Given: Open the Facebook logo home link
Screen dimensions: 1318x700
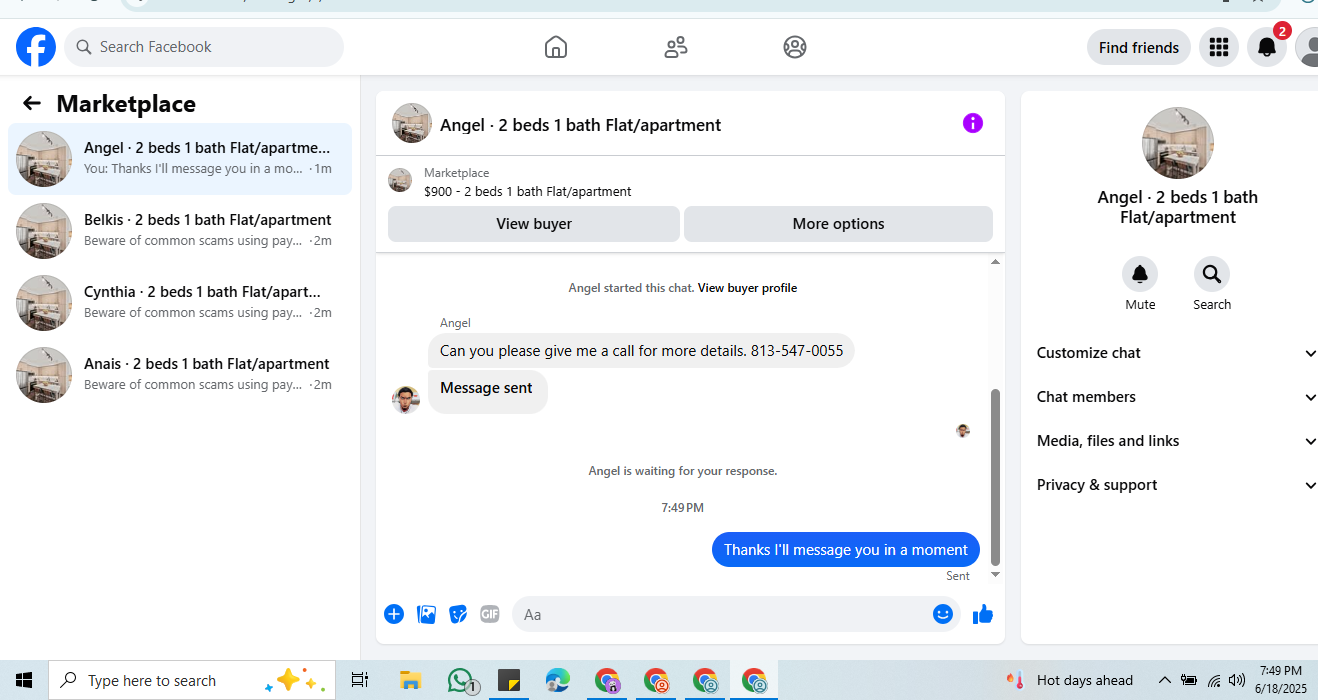Looking at the screenshot, I should click(x=36, y=47).
